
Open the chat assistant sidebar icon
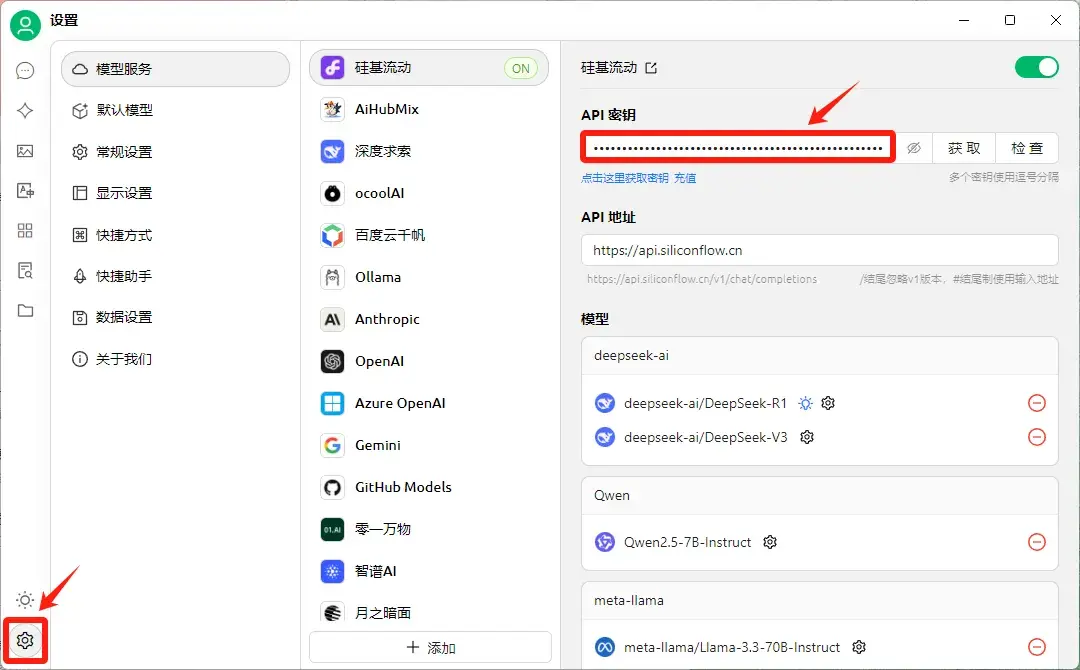pos(25,71)
